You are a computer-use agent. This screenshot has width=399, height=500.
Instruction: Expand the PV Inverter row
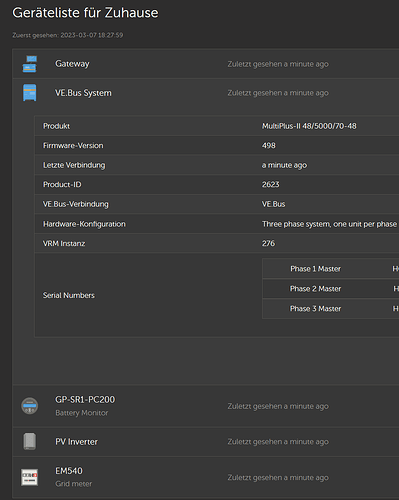pyautogui.click(x=206, y=442)
